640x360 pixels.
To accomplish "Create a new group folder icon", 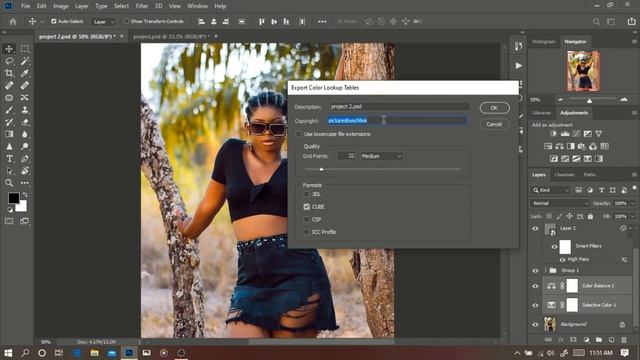I will (598, 340).
